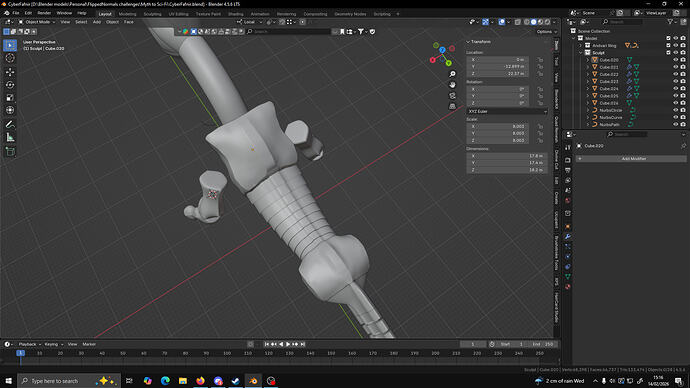Image resolution: width=690 pixels, height=388 pixels.
Task: Select the Select Box tool in the toolbar
Action: click(x=10, y=45)
